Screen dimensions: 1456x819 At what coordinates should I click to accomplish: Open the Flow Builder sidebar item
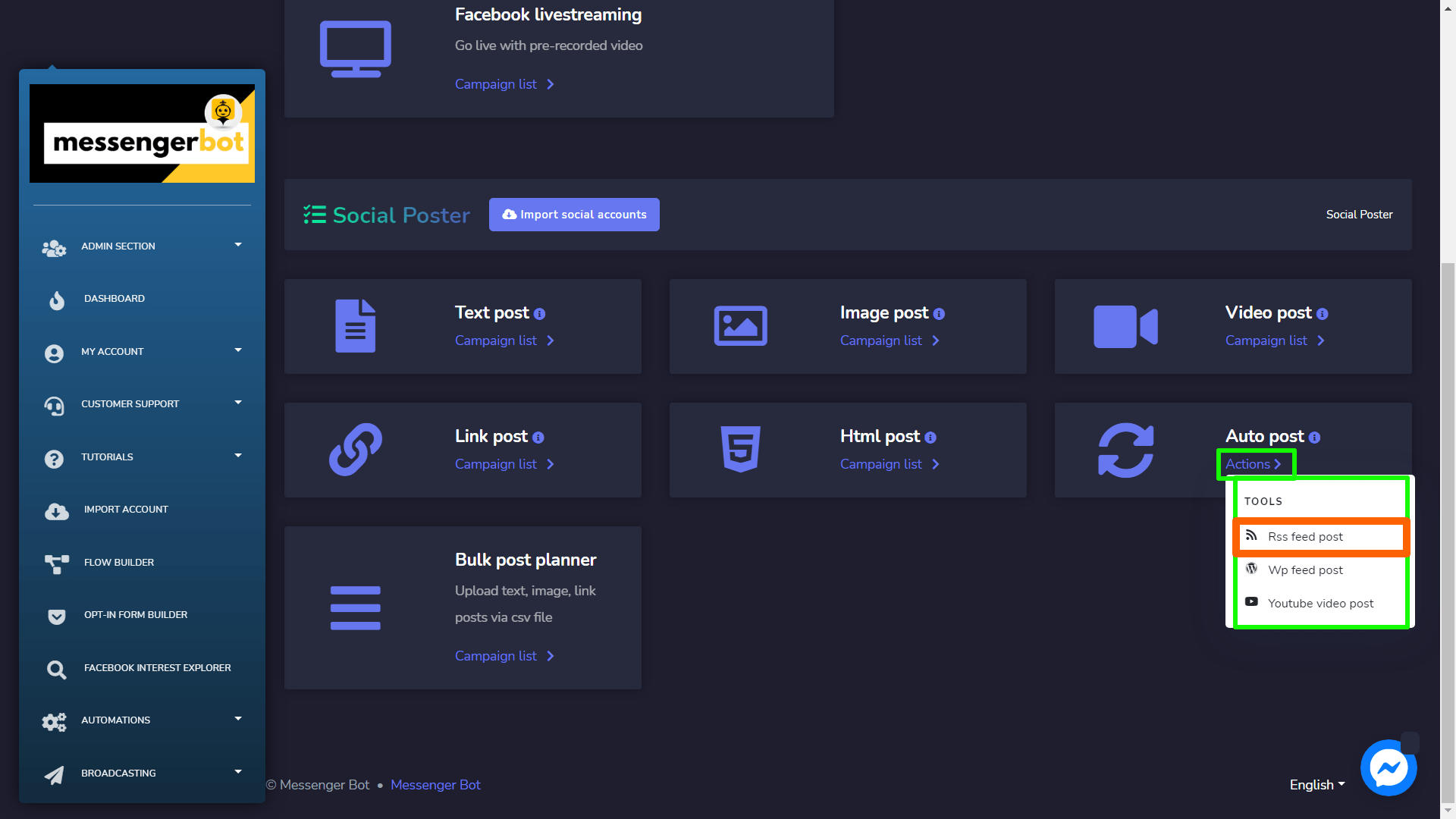coord(142,563)
